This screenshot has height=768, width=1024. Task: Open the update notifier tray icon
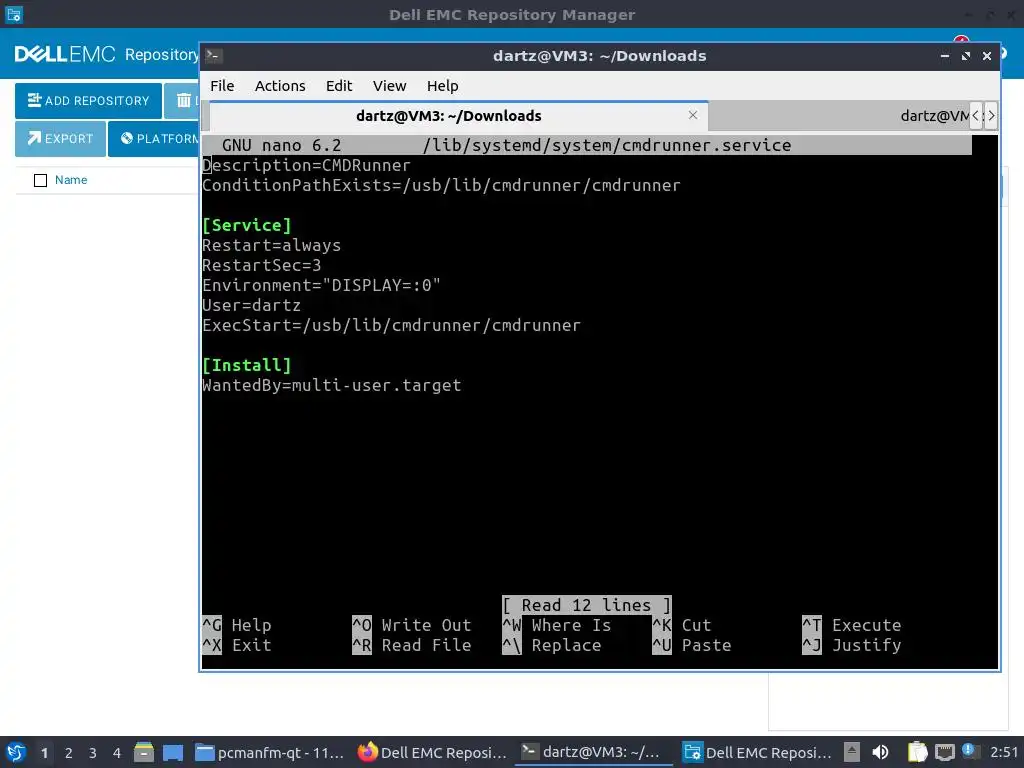(x=970, y=751)
